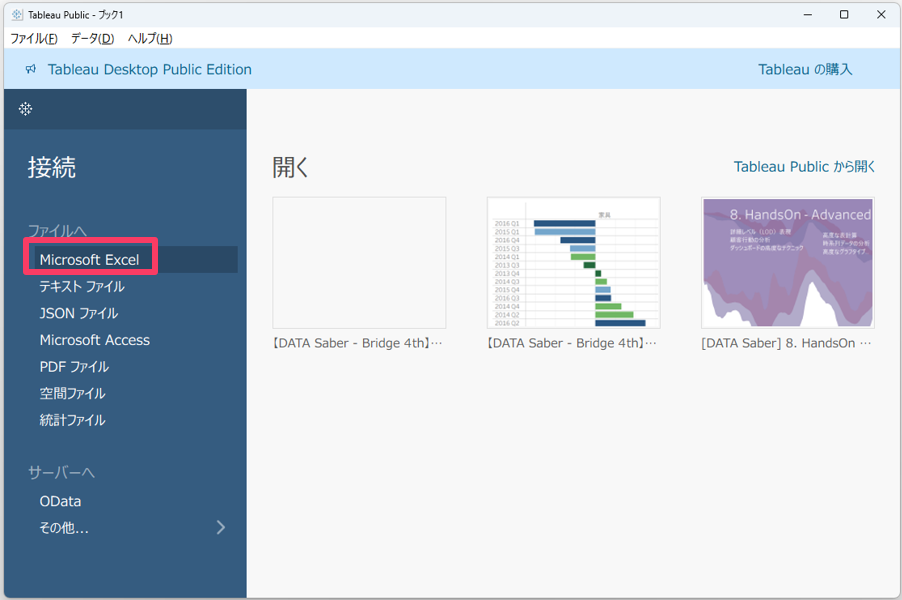Choose JSON ファイル connector

coord(79,313)
